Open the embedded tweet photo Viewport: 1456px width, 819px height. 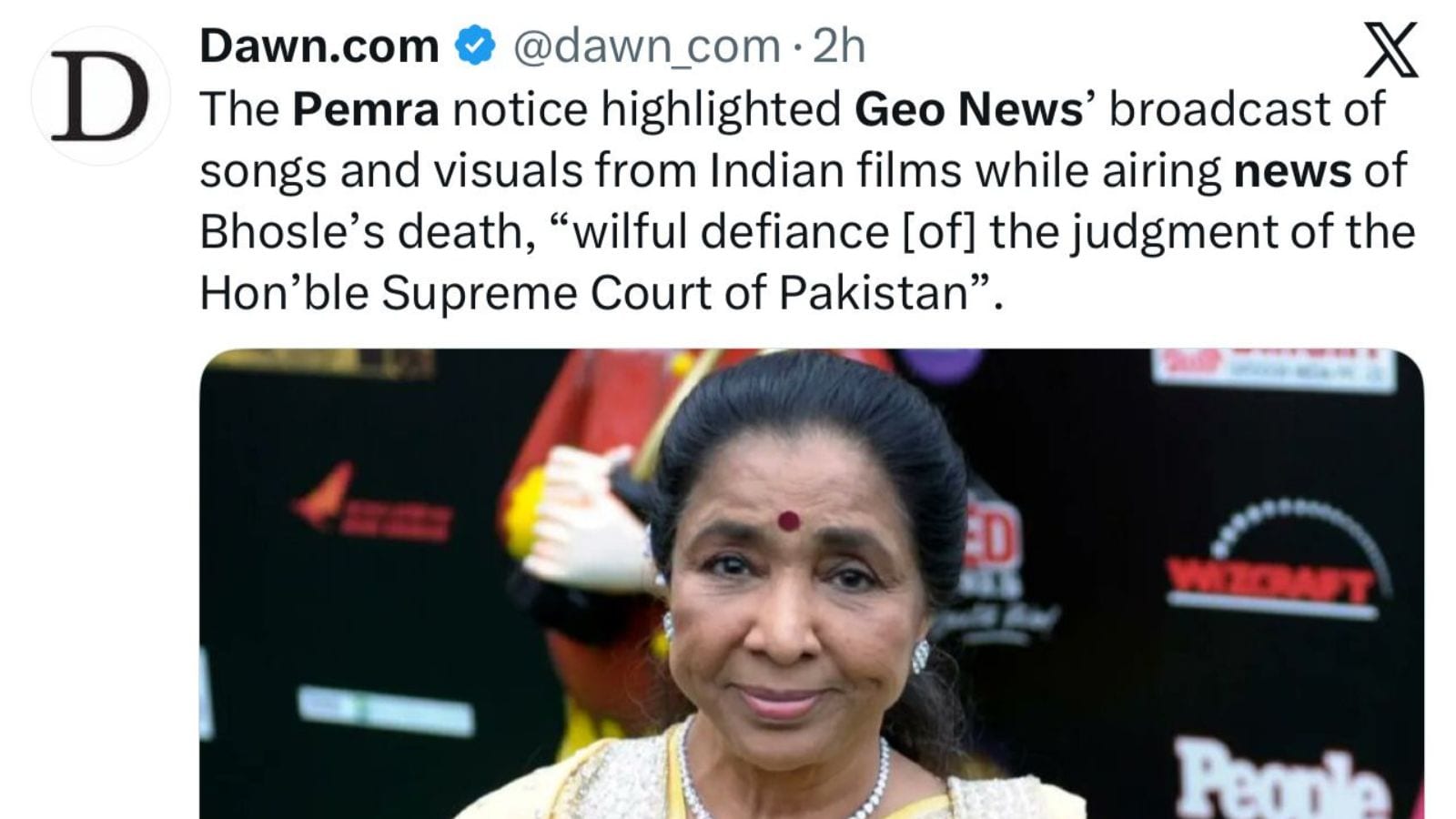(x=812, y=584)
